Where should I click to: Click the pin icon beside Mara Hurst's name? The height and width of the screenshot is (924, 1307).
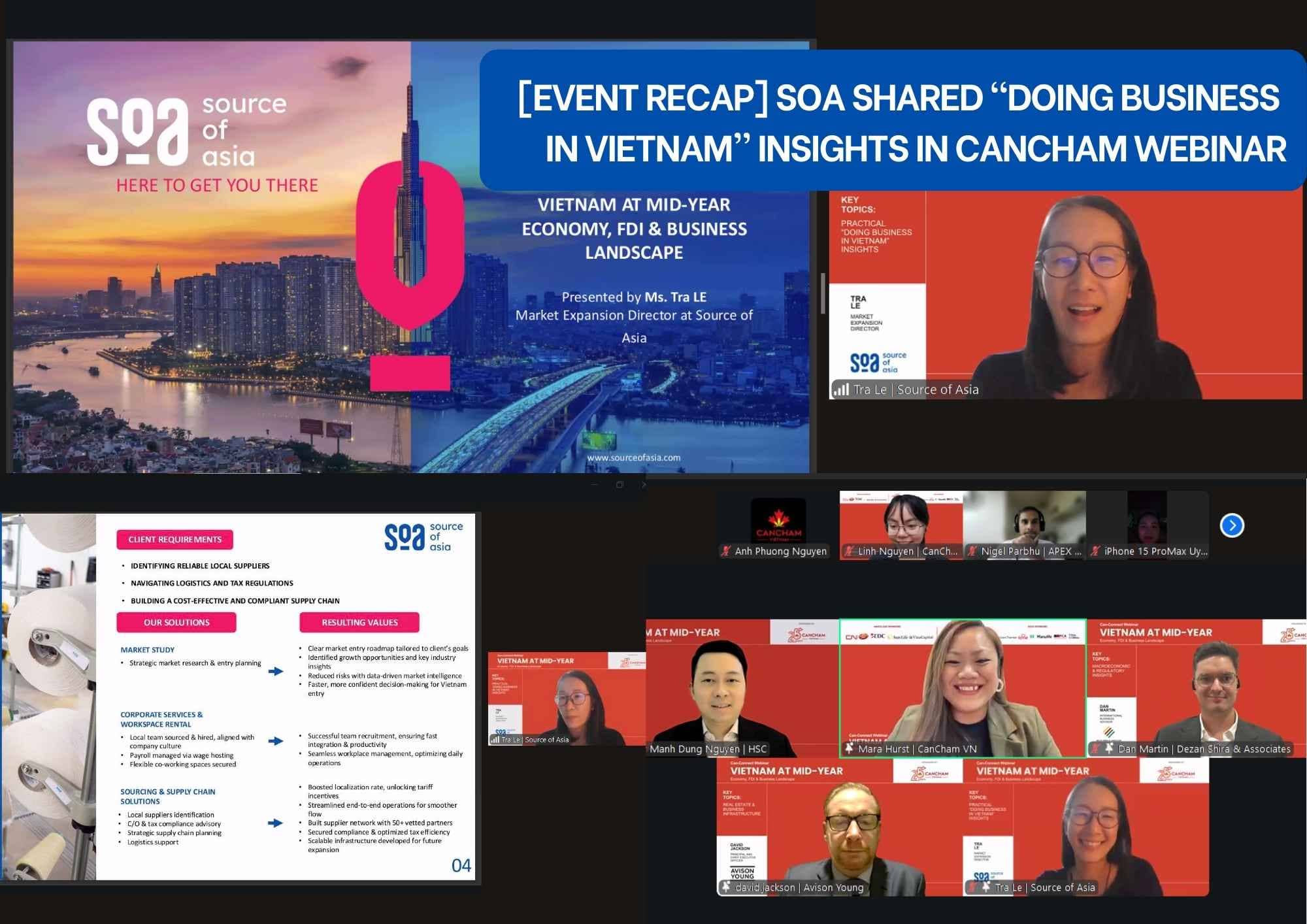click(x=849, y=748)
